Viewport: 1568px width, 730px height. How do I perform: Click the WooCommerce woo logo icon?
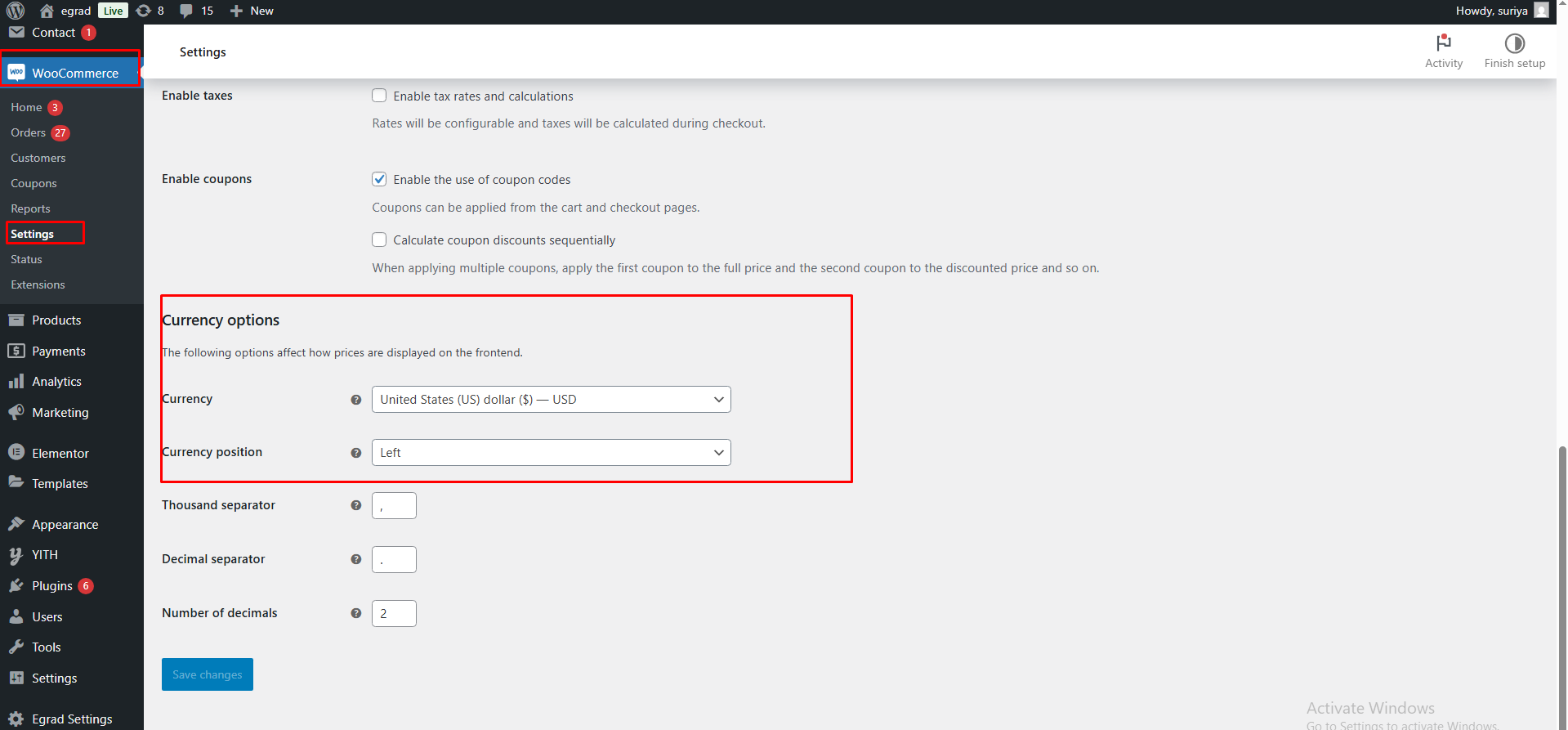[x=16, y=73]
